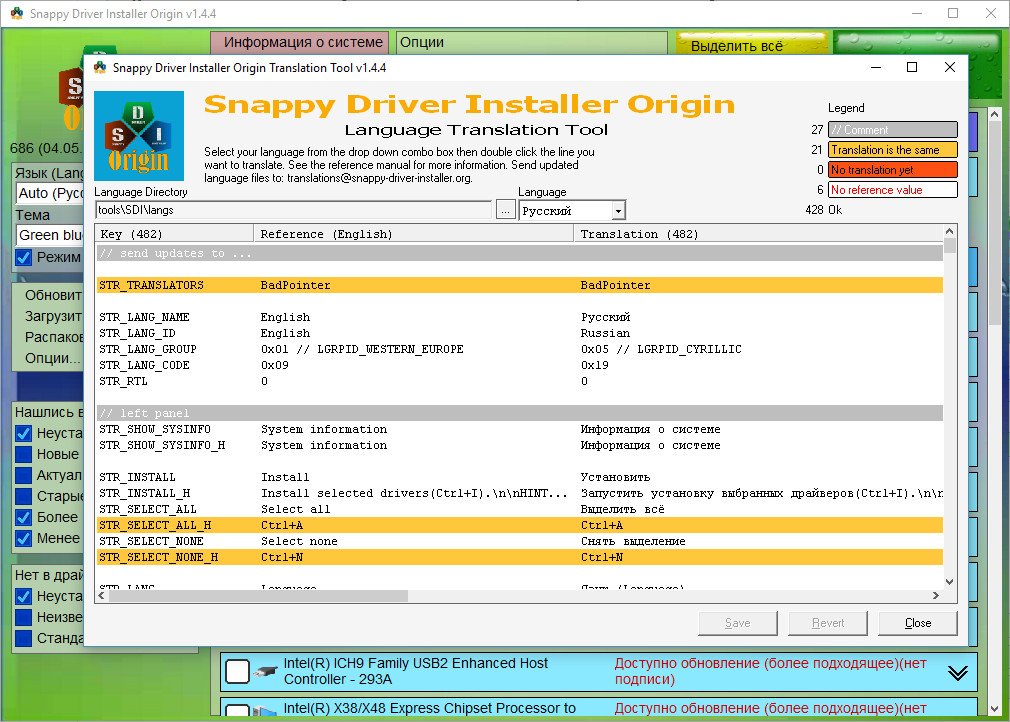Click the main window driver list scroll-up arrow
Image resolution: width=1010 pixels, height=722 pixels.
pos(995,115)
